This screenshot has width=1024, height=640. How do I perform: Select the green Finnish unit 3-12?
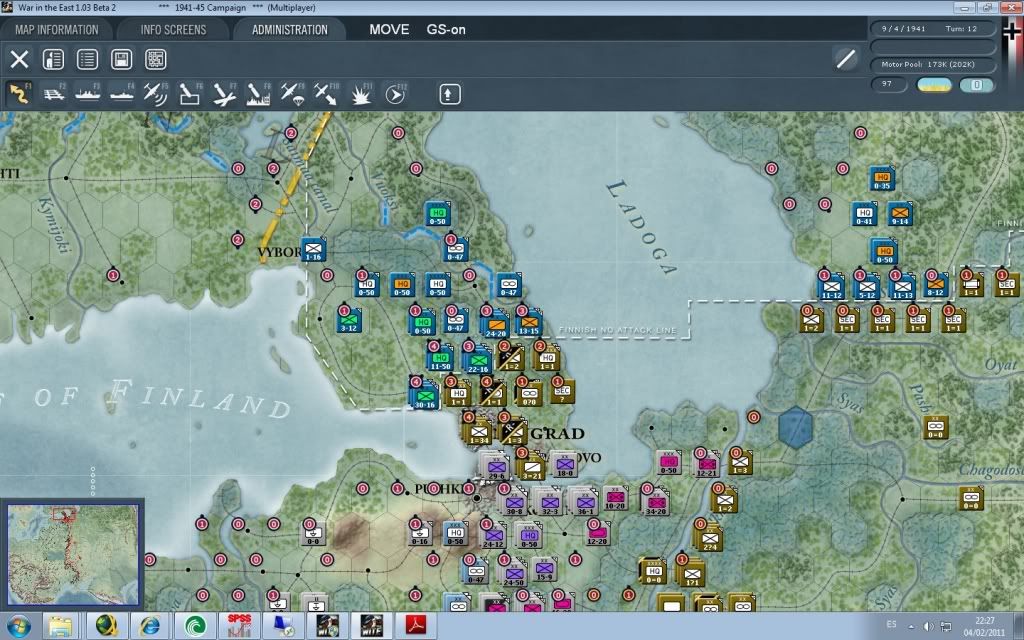[349, 319]
